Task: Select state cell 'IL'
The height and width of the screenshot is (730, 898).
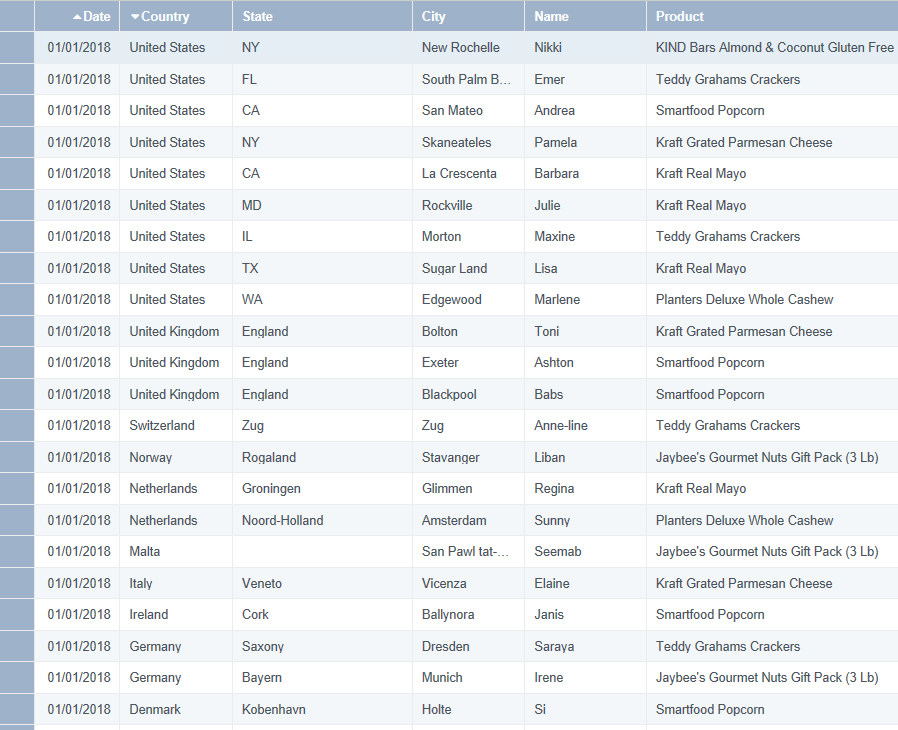Action: pos(322,236)
